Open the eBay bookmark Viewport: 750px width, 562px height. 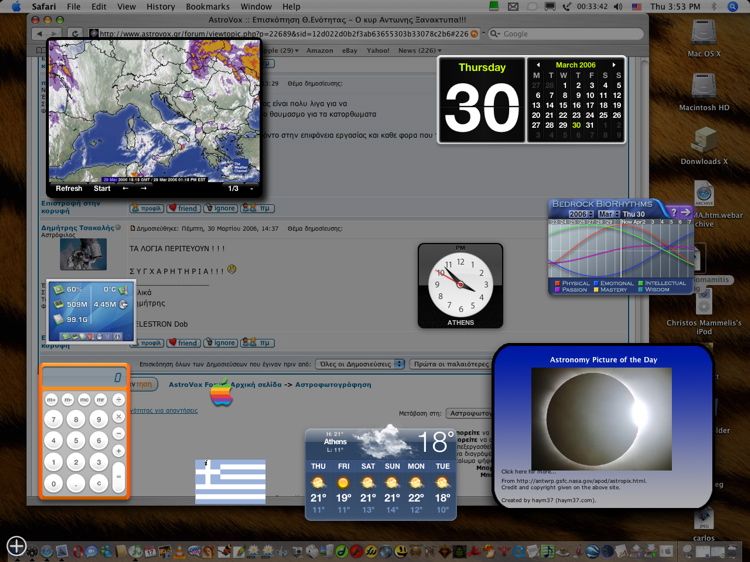tap(349, 50)
